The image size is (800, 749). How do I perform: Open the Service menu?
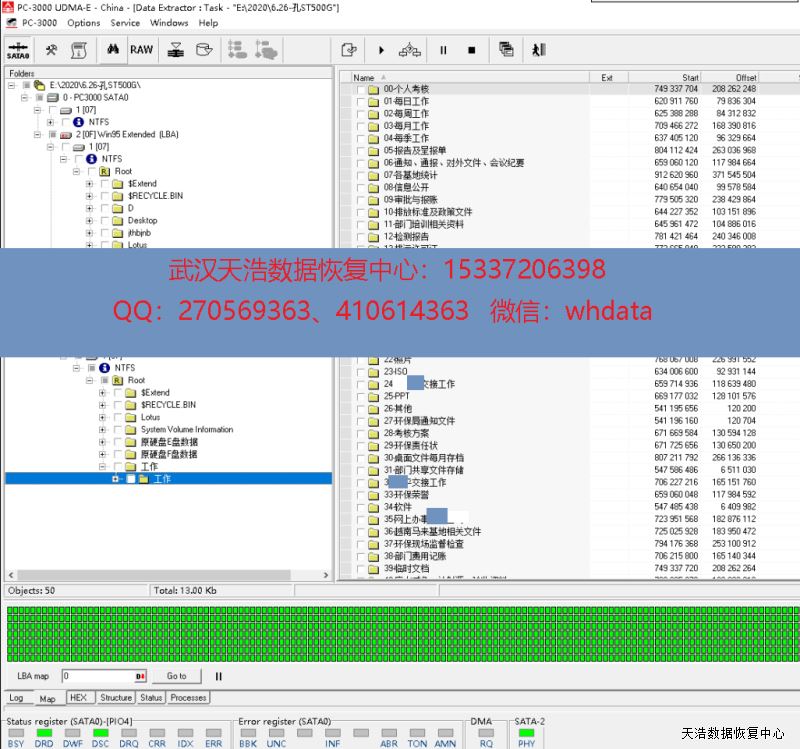point(125,23)
